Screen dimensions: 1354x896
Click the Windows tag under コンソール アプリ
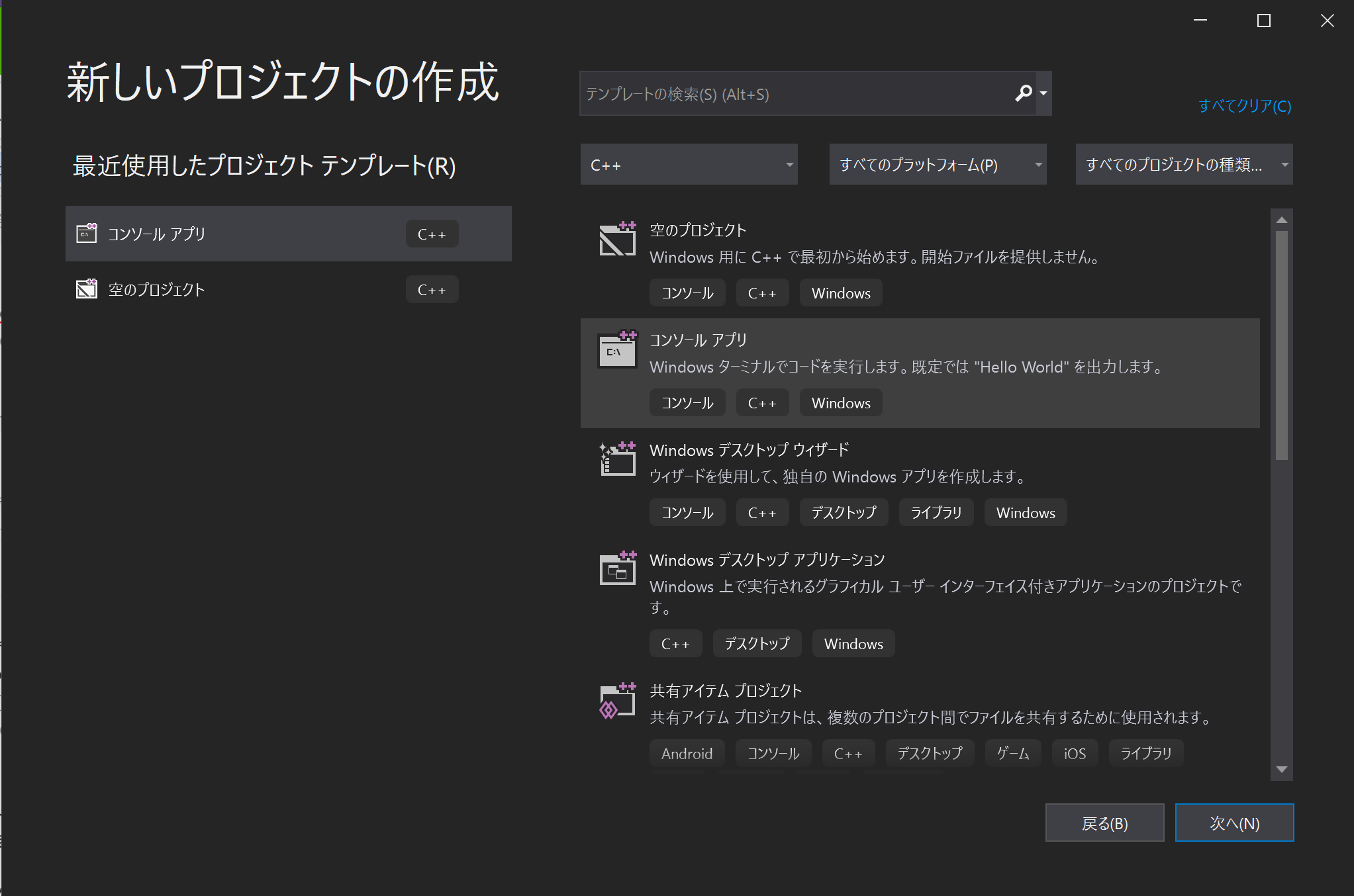(x=841, y=402)
